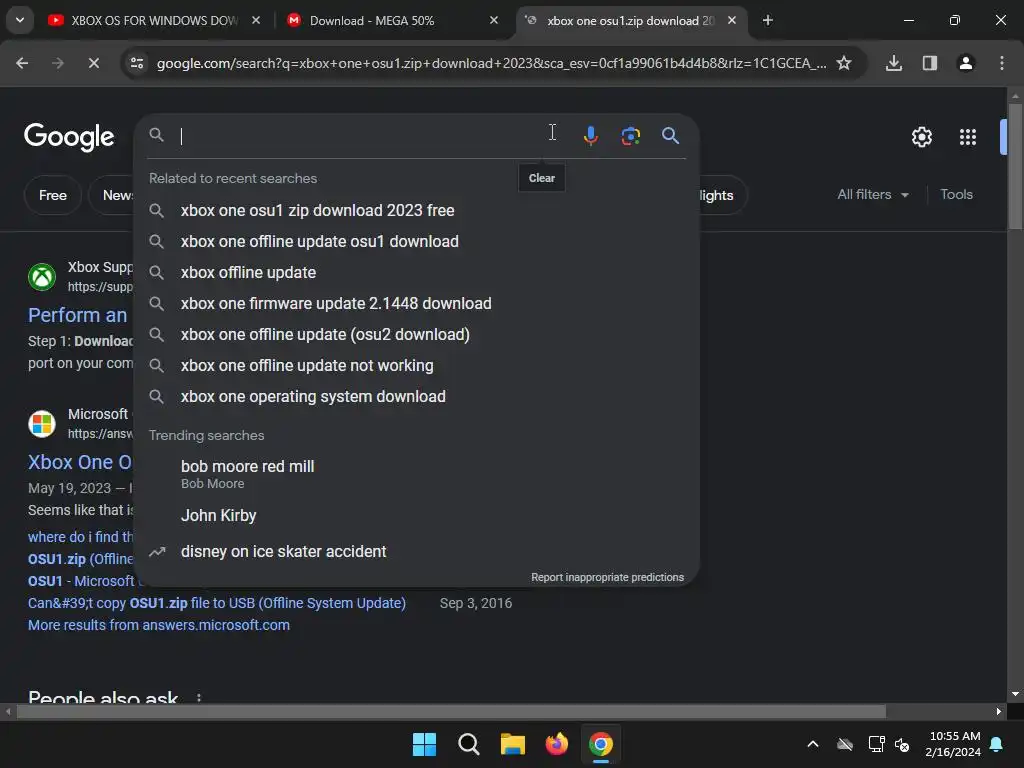This screenshot has width=1024, height=768.
Task: Open the muted volume tray icon
Action: coord(903,744)
